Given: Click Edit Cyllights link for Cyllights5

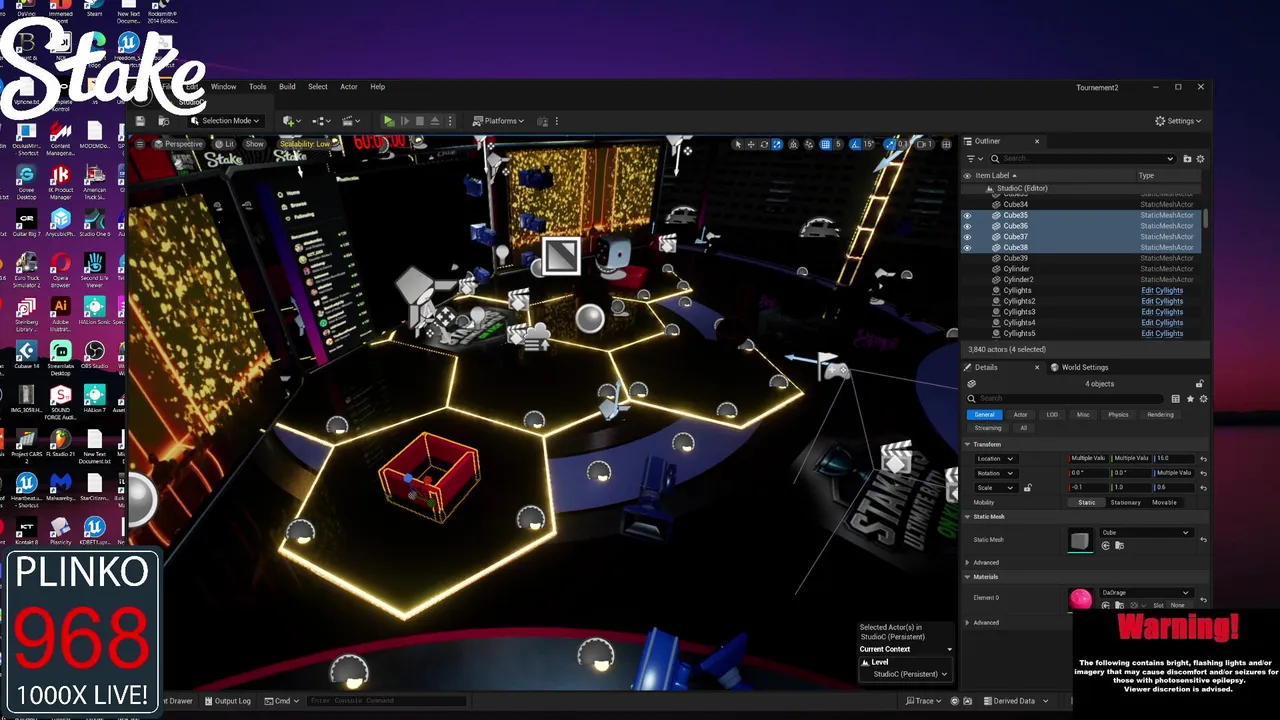Looking at the screenshot, I should pos(1162,334).
